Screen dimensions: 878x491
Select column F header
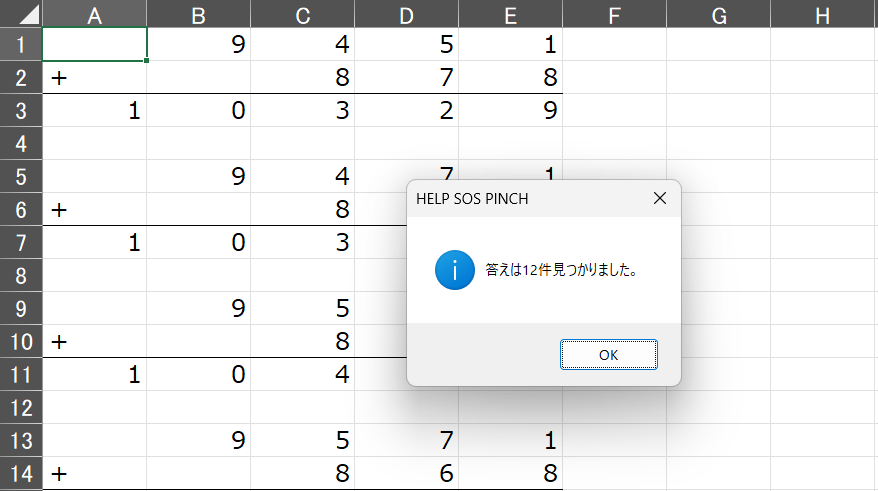pyautogui.click(x=615, y=13)
